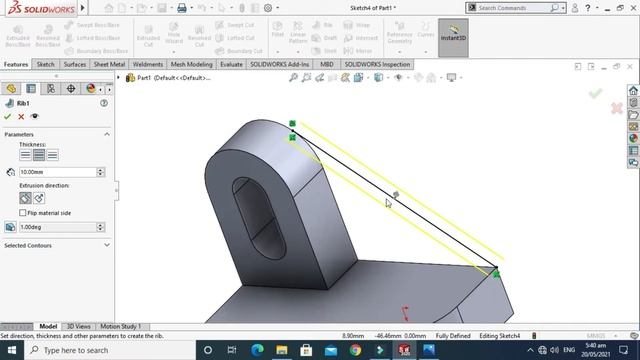Image resolution: width=640 pixels, height=360 pixels.
Task: Open the Display Style cube icon
Action: [378, 78]
